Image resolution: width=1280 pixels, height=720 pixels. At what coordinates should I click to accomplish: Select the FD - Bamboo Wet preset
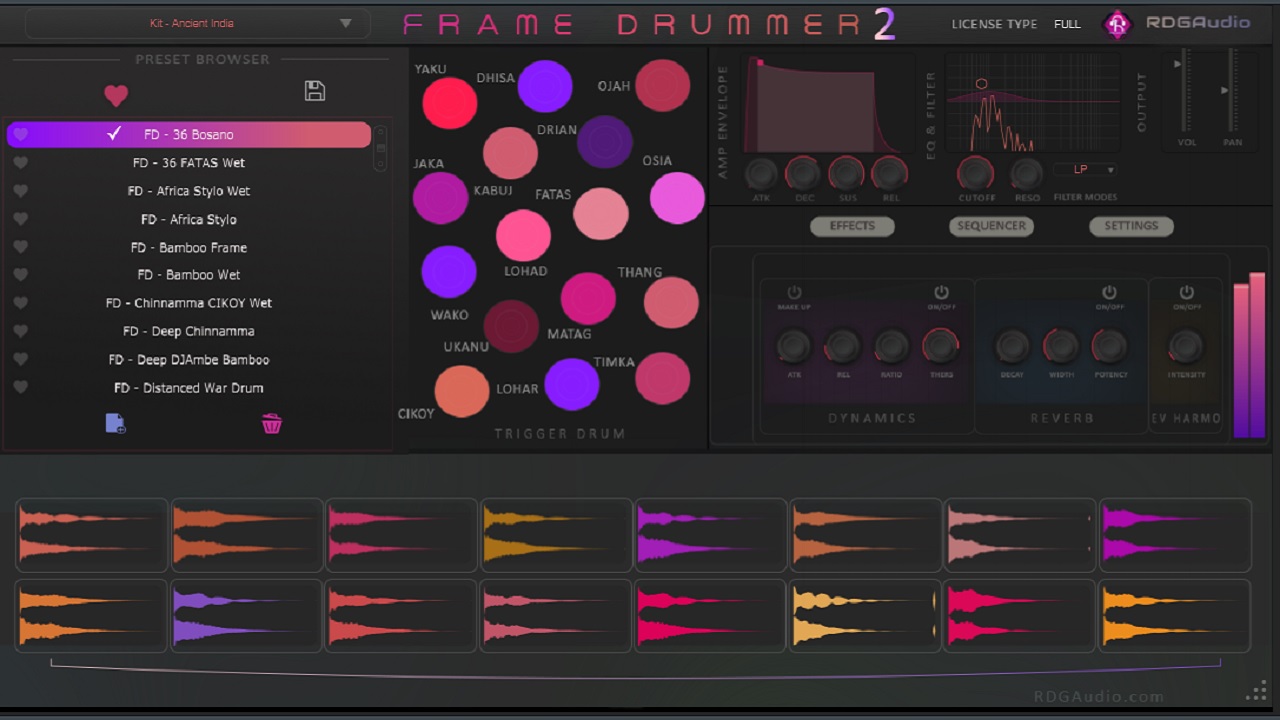click(x=189, y=274)
